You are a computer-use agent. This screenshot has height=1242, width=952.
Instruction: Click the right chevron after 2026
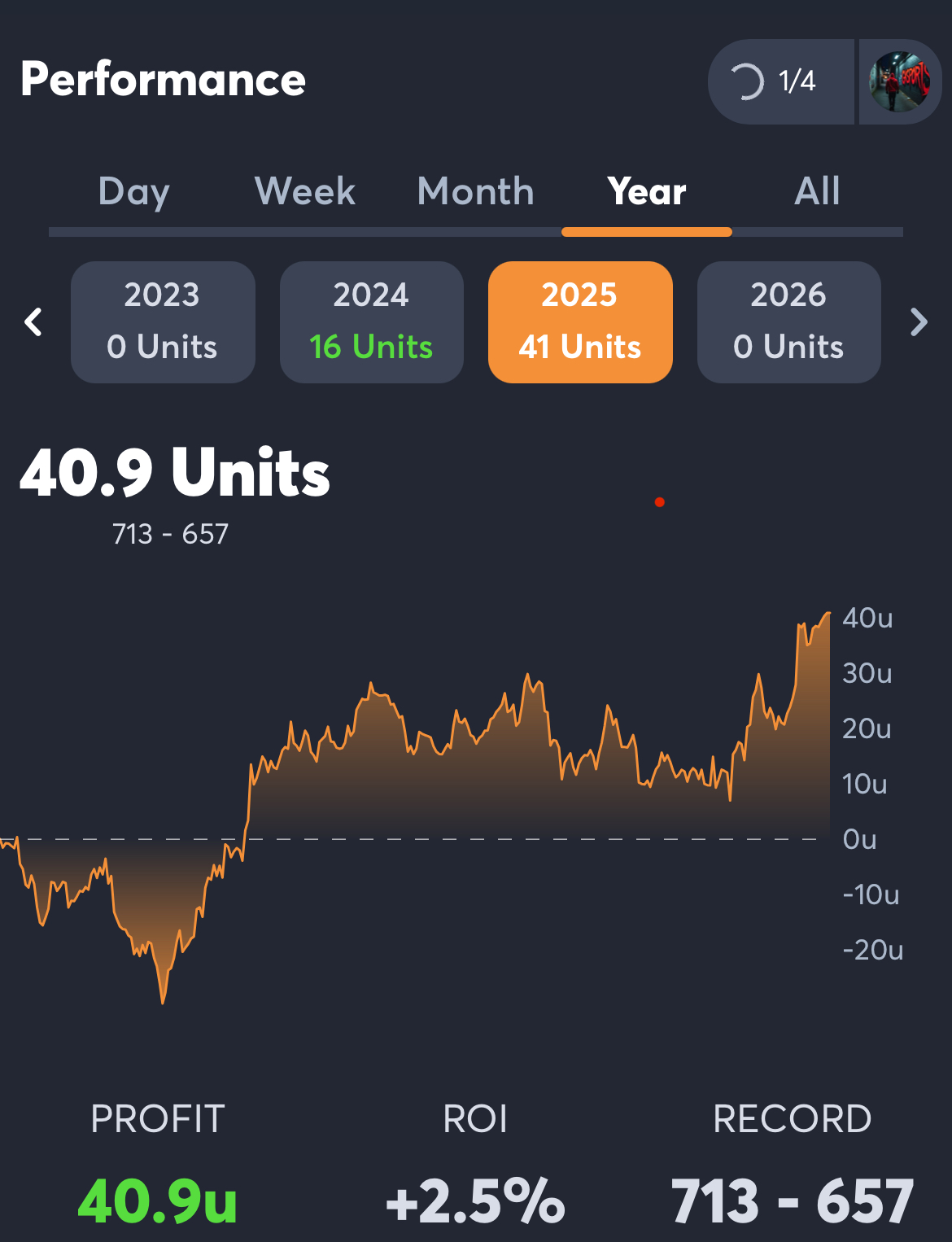coord(919,322)
